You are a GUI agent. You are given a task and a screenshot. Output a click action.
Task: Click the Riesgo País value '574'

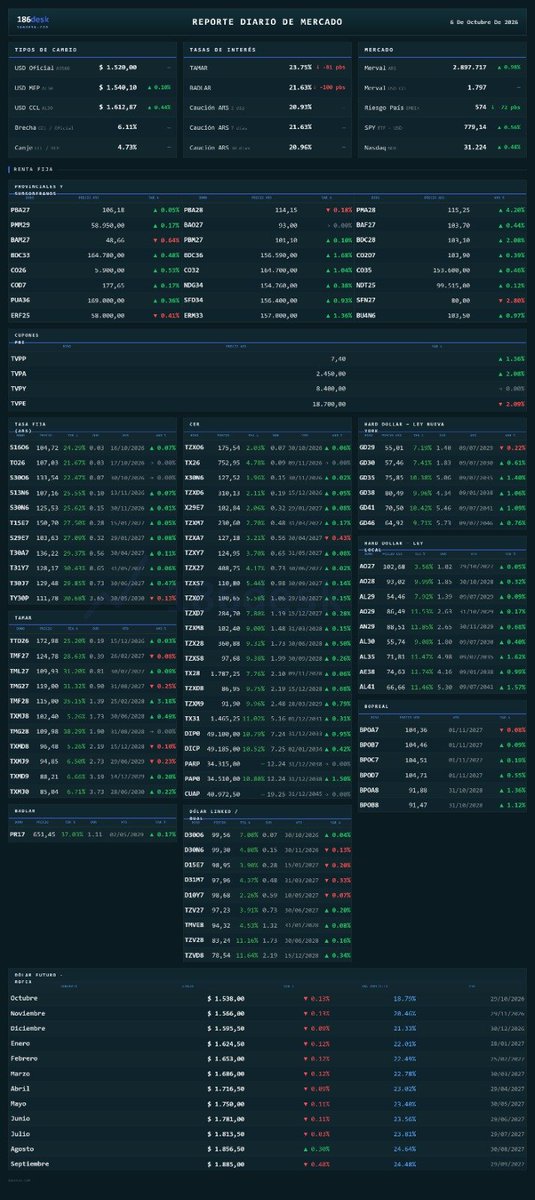pyautogui.click(x=481, y=108)
